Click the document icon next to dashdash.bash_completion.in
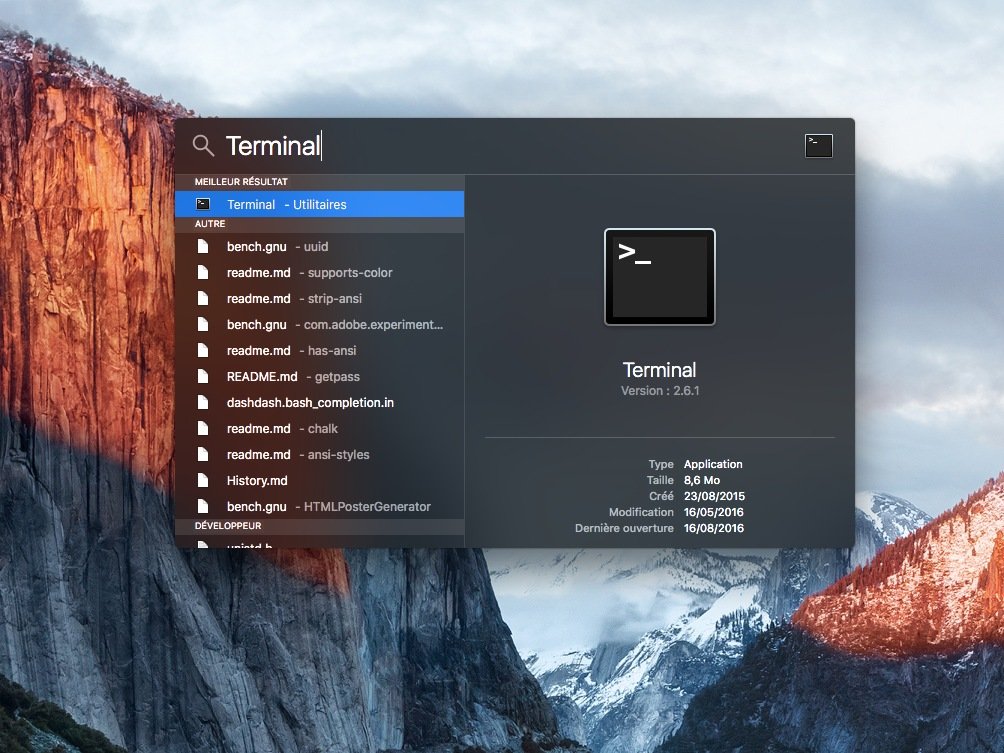This screenshot has height=753, width=1004. pyautogui.click(x=203, y=403)
